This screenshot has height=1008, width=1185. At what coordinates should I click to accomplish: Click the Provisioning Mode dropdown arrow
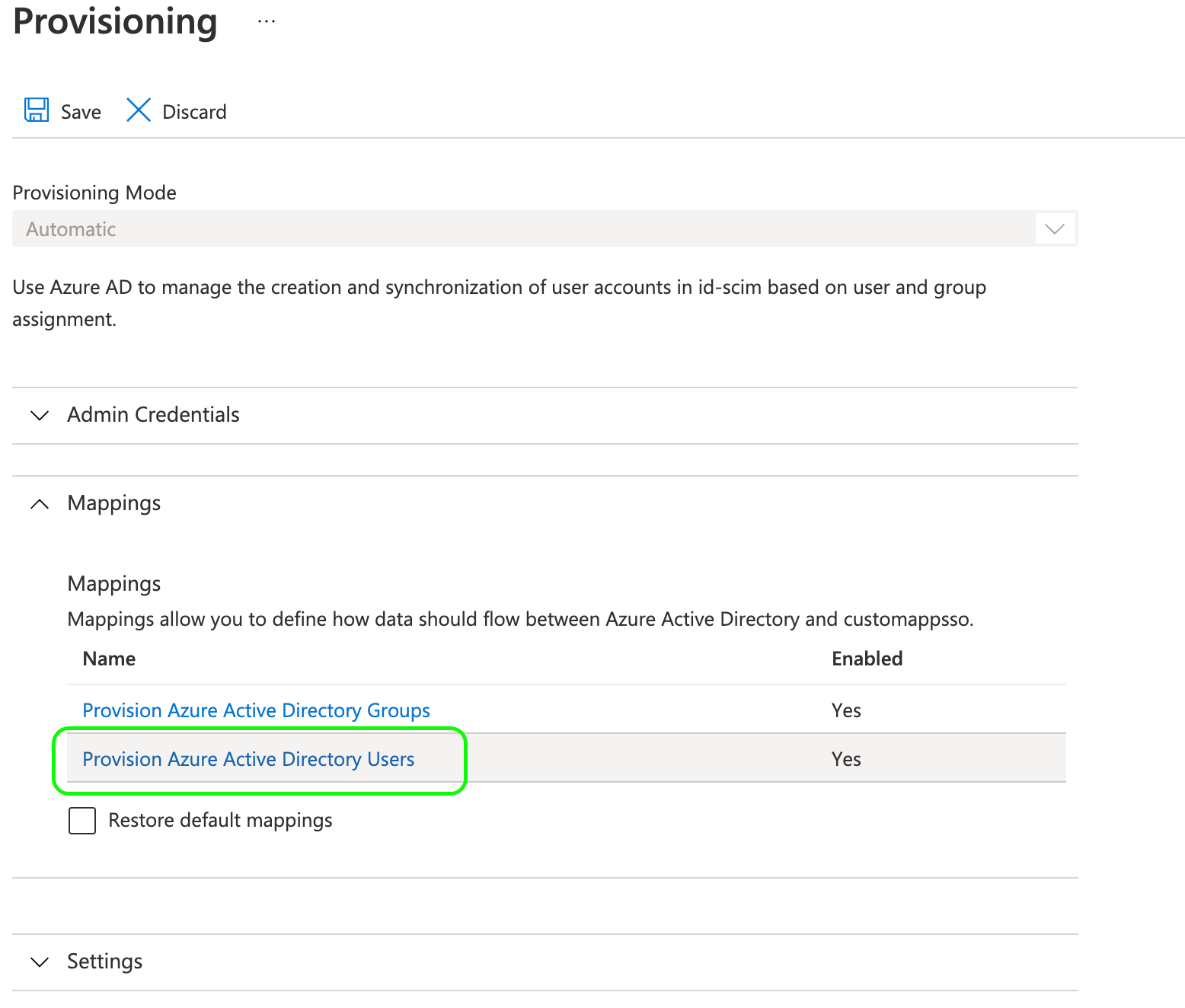coord(1055,229)
